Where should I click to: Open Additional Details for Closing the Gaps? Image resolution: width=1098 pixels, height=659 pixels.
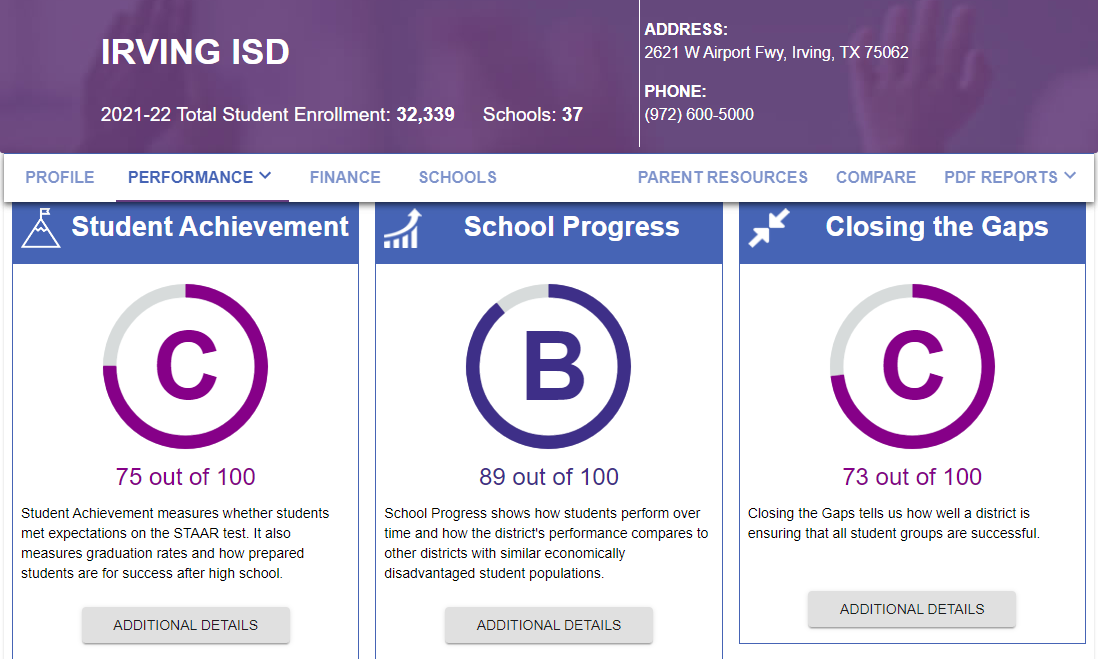click(x=912, y=609)
